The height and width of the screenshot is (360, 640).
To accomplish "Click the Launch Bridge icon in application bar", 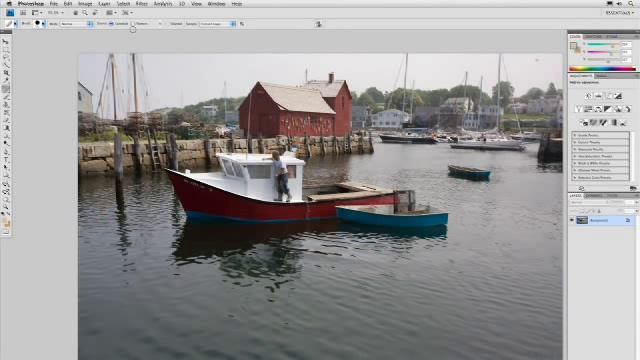I will tap(23, 13).
